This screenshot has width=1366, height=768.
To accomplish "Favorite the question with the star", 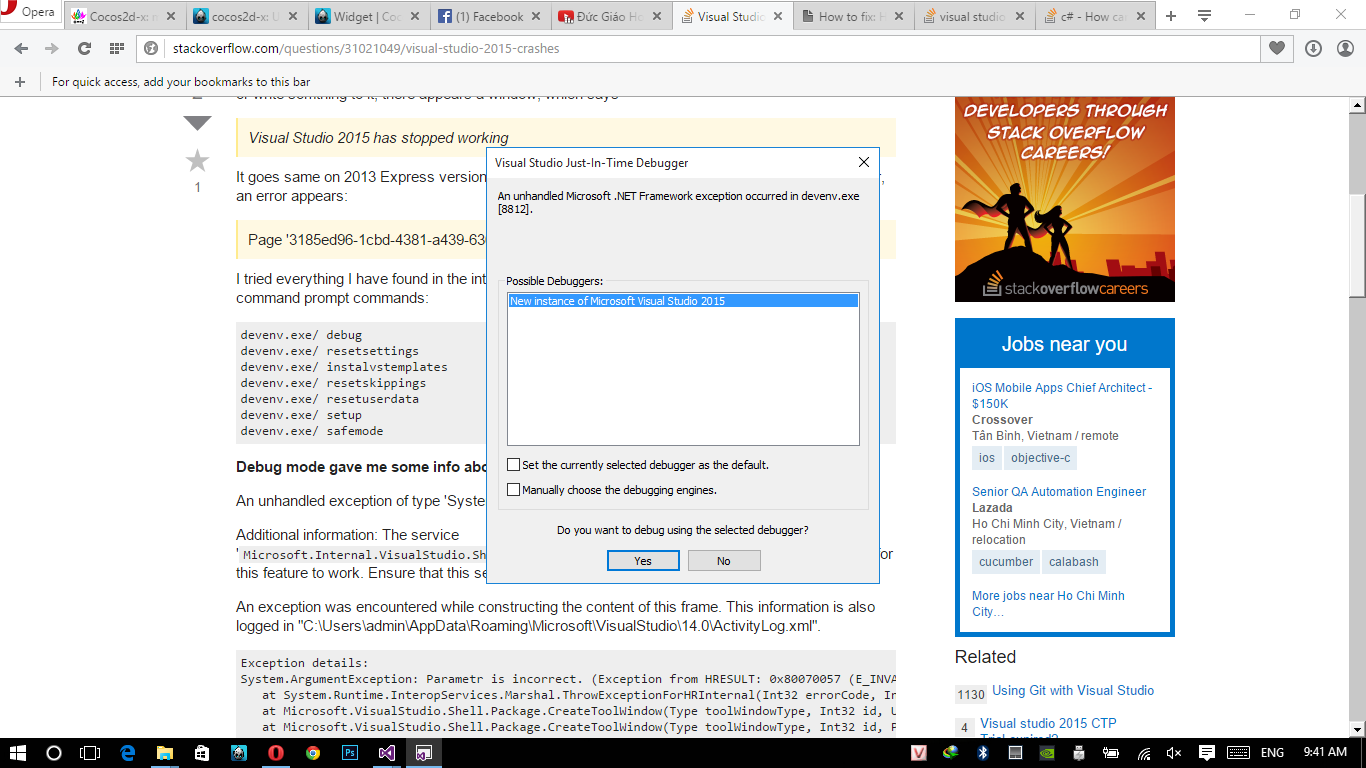I will click(x=197, y=160).
